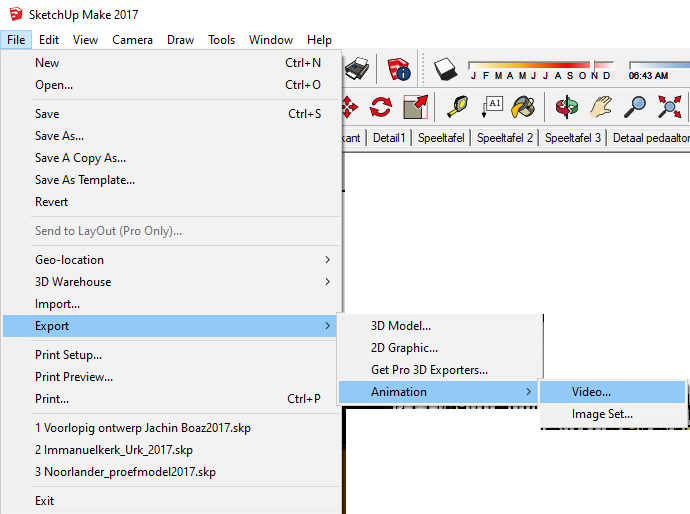690x514 pixels.
Task: Open recent file Immanuelkerk_Urk_2017.skp
Action: (x=172, y=450)
